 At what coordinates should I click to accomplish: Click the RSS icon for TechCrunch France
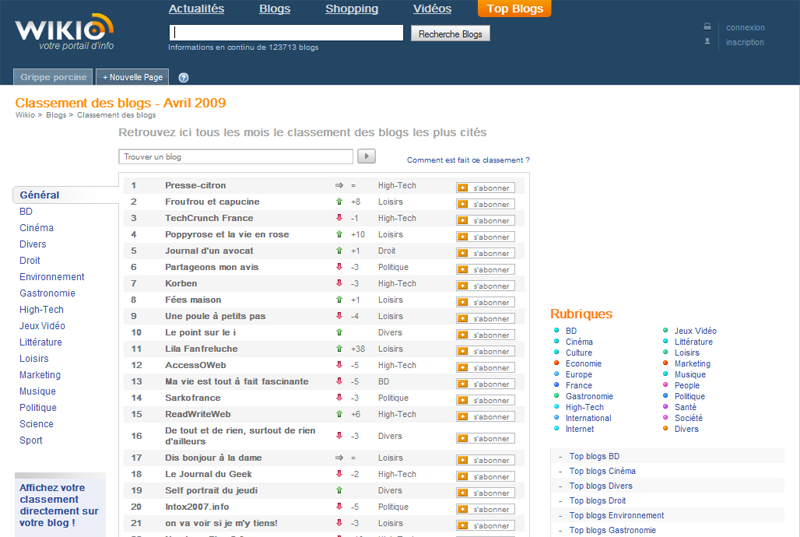coord(463,220)
